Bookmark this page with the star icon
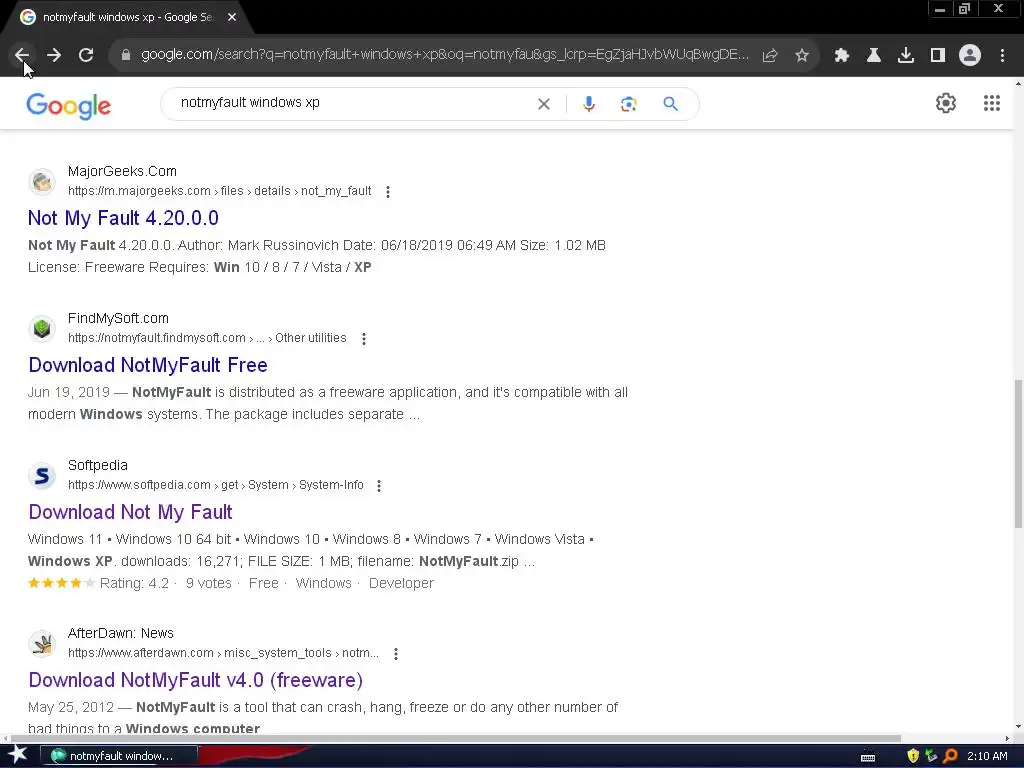1024x768 pixels. coord(802,56)
